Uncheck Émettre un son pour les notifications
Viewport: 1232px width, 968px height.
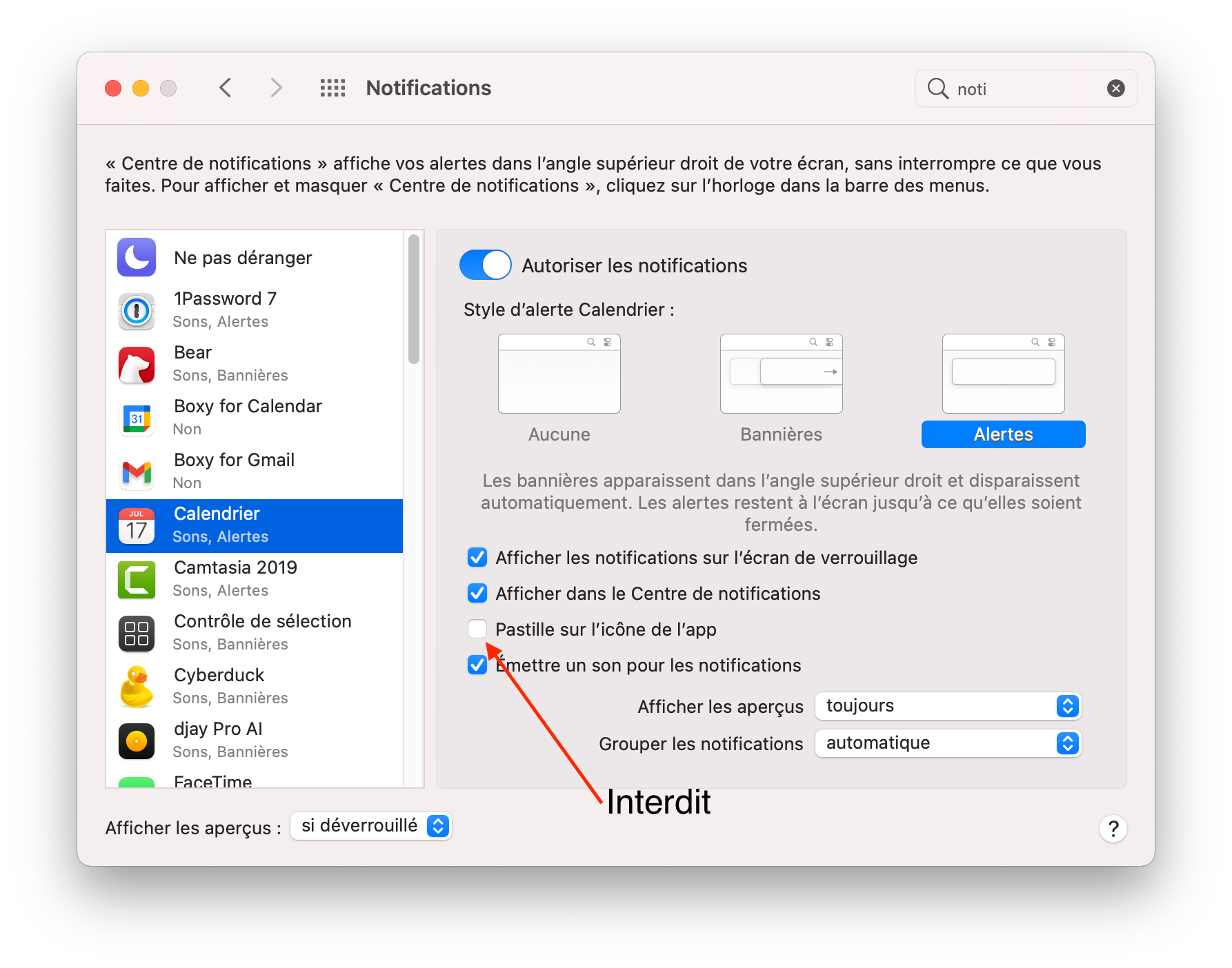pyautogui.click(x=477, y=665)
